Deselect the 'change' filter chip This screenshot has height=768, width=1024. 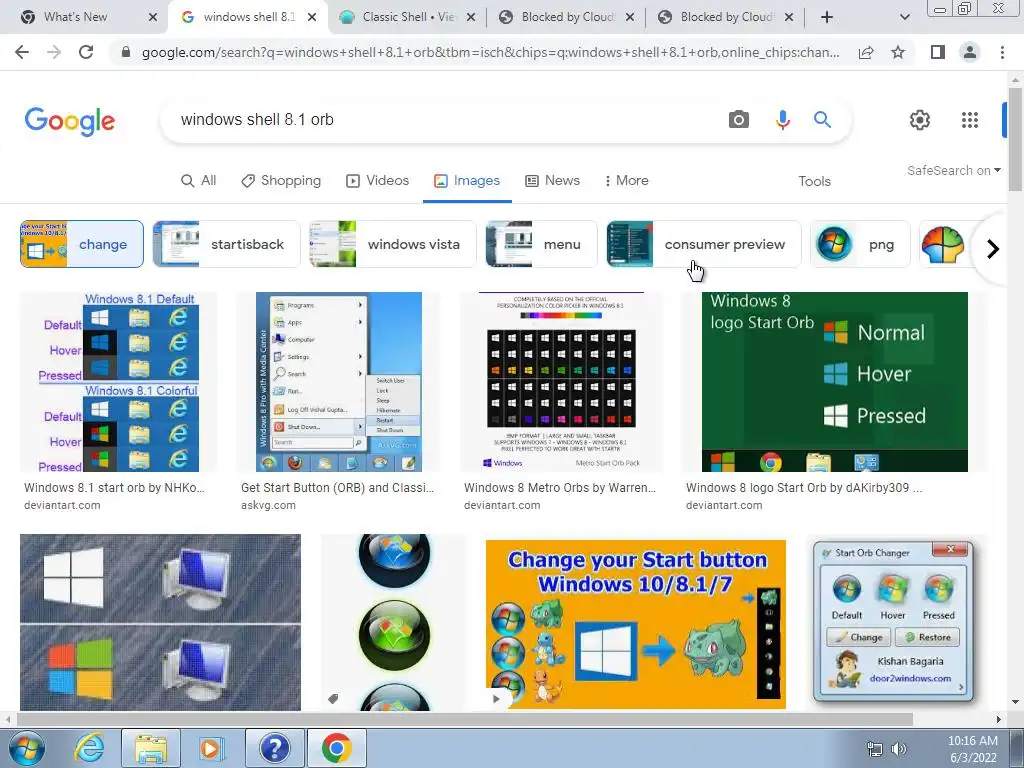82,244
